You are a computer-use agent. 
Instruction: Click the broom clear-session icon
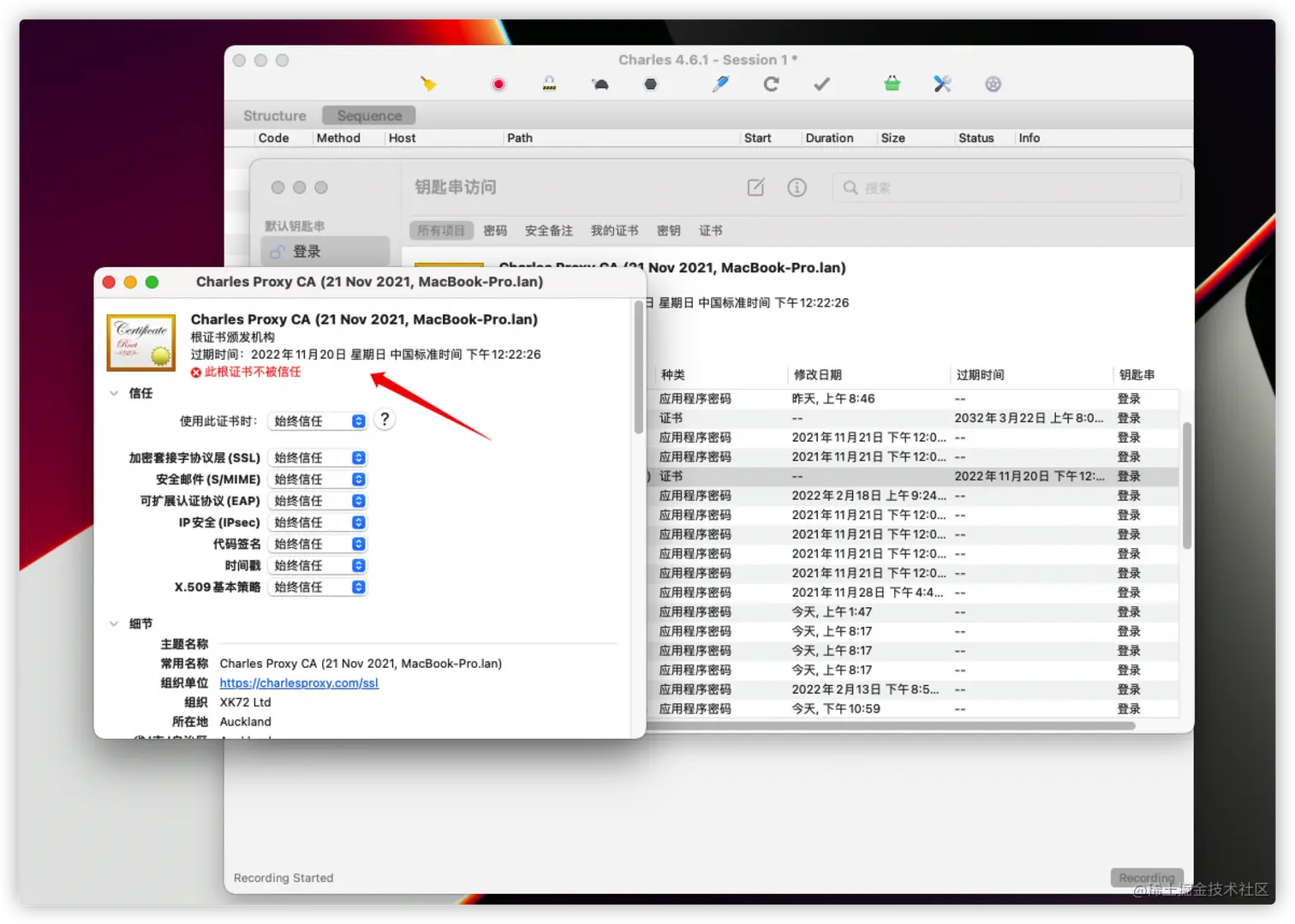point(428,84)
